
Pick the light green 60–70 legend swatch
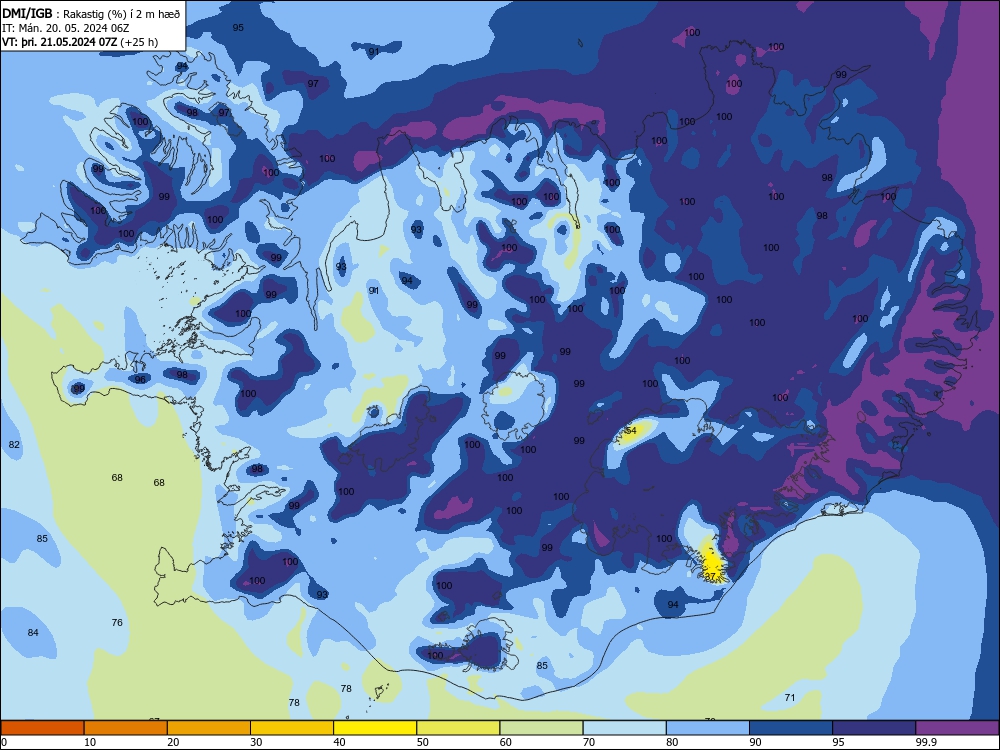(541, 728)
